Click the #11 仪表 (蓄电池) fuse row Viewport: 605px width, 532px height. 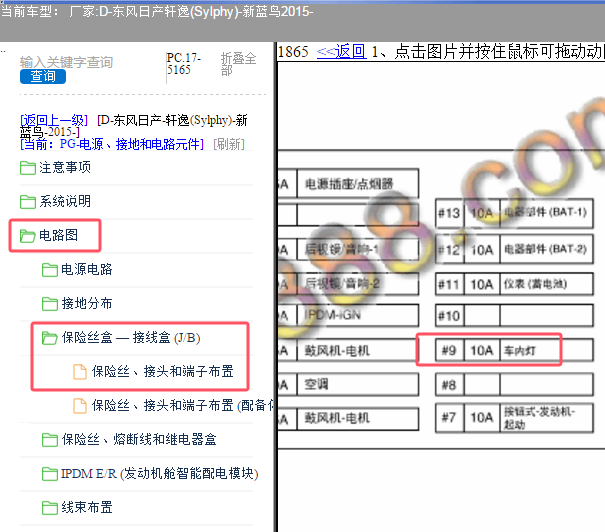514,284
